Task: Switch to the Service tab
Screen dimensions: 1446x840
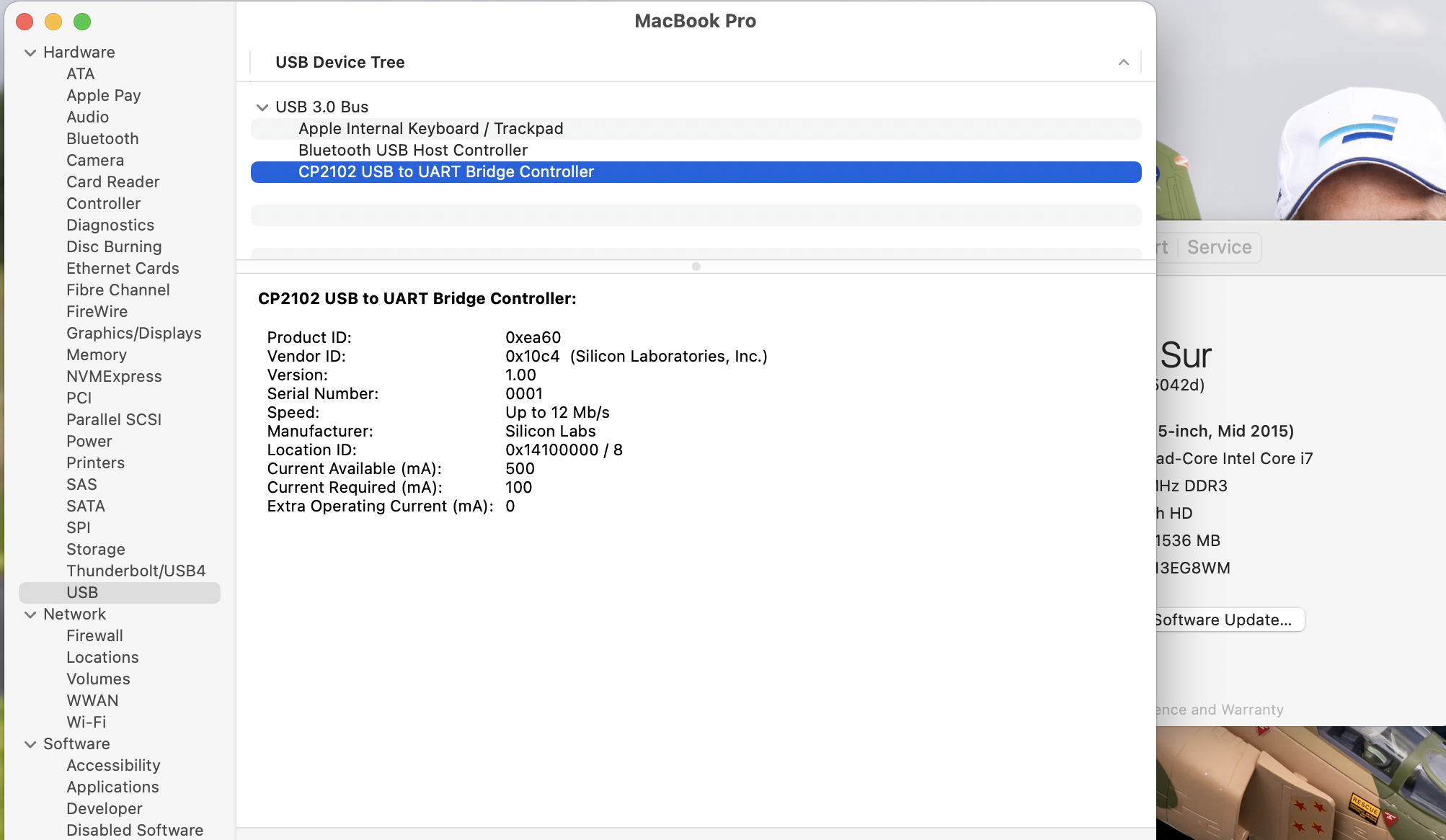Action: coord(1219,248)
